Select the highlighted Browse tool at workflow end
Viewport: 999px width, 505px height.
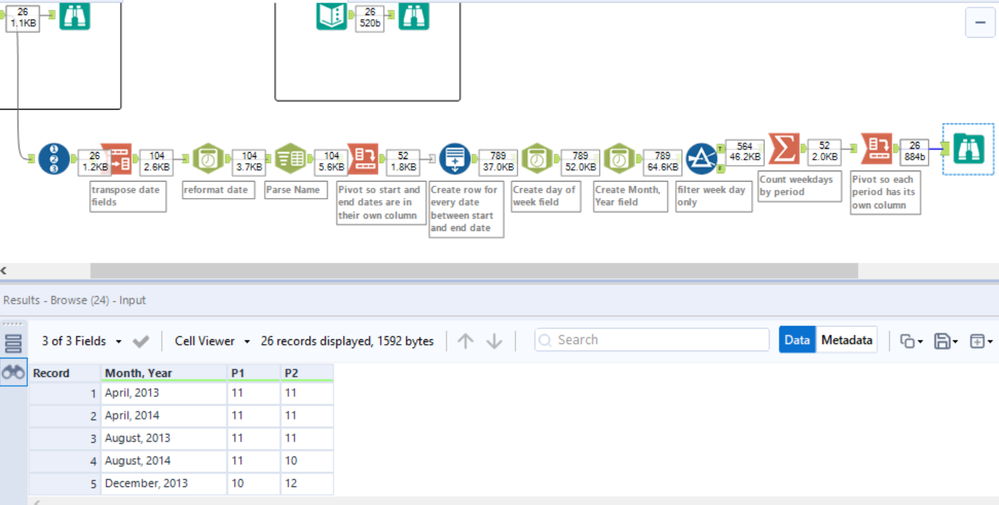[969, 149]
